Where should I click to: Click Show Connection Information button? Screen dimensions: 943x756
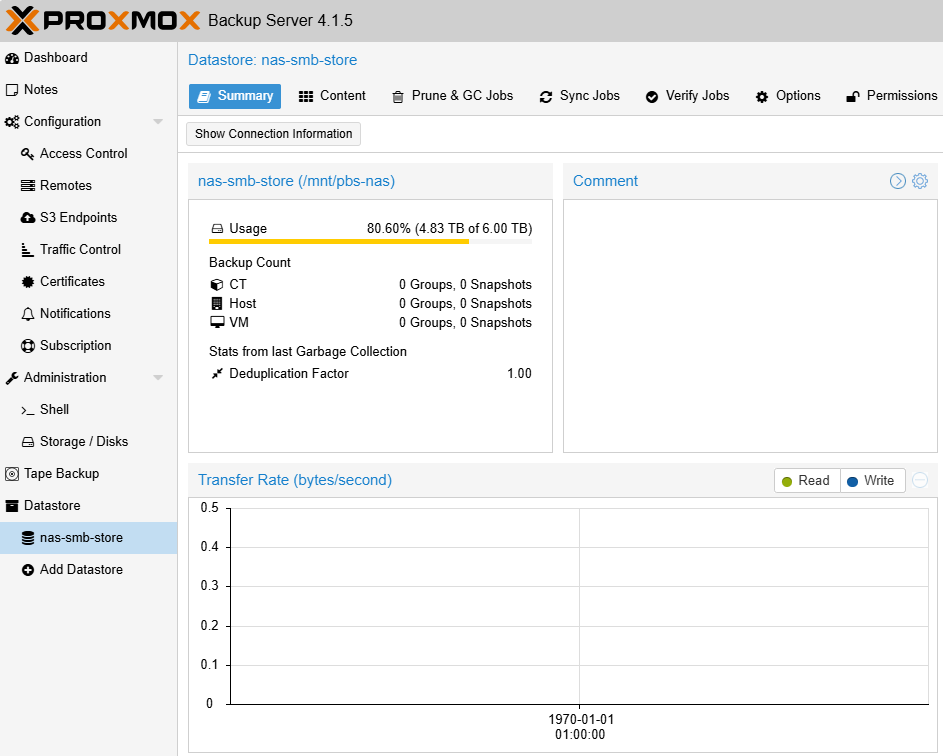click(x=273, y=134)
